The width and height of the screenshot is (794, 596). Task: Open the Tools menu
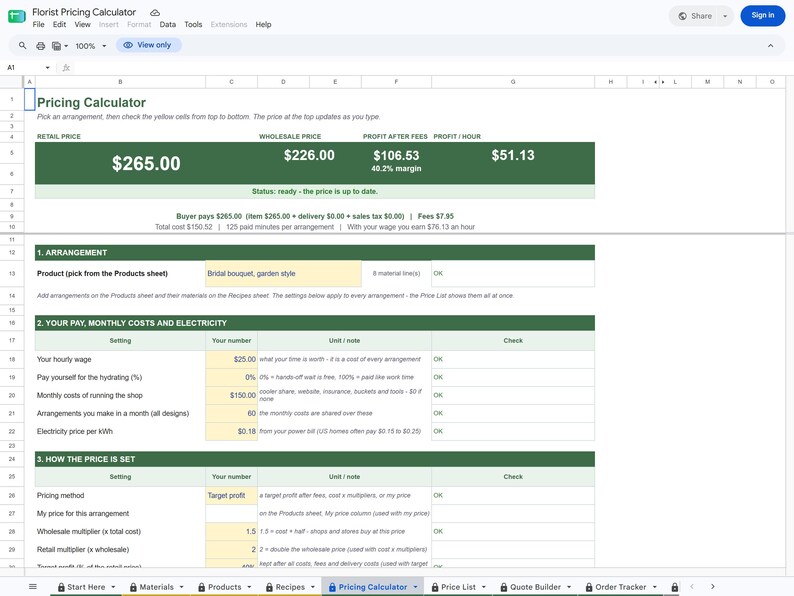point(193,24)
